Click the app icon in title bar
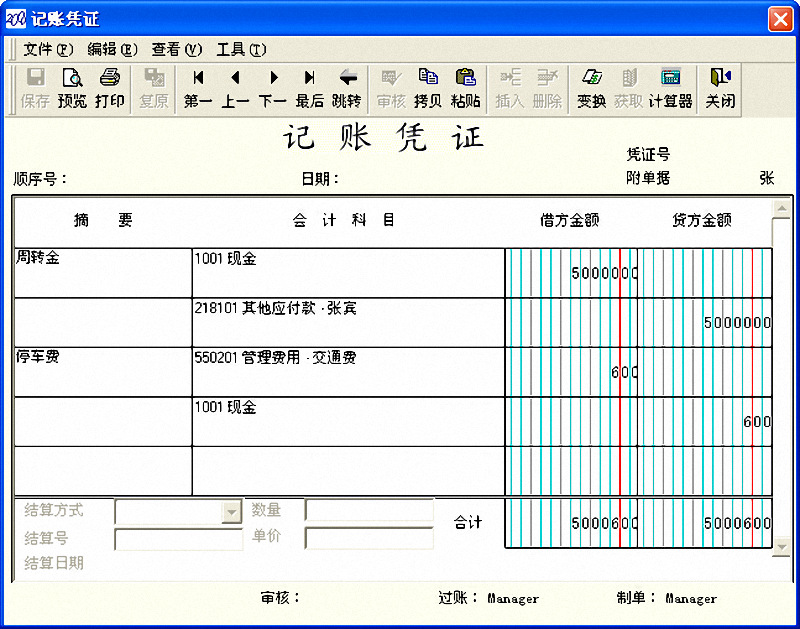Viewport: 800px width, 629px height. coord(15,19)
